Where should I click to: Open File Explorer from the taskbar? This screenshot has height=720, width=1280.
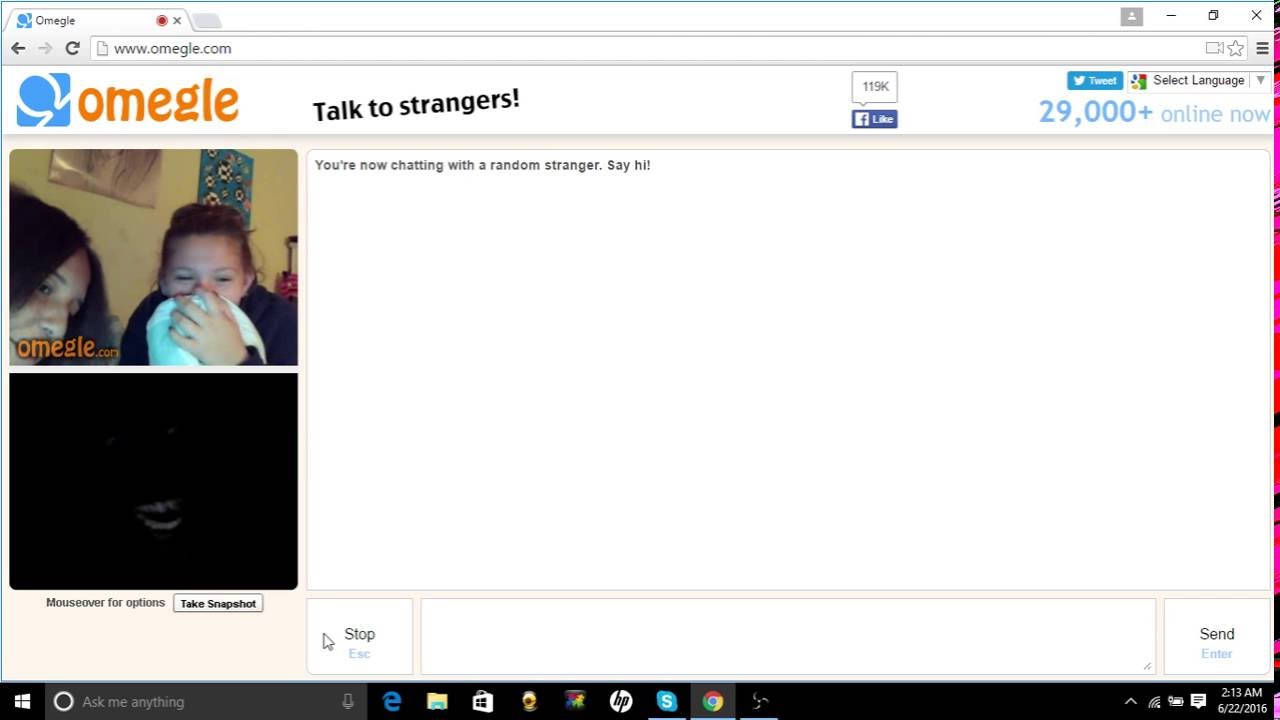(437, 701)
